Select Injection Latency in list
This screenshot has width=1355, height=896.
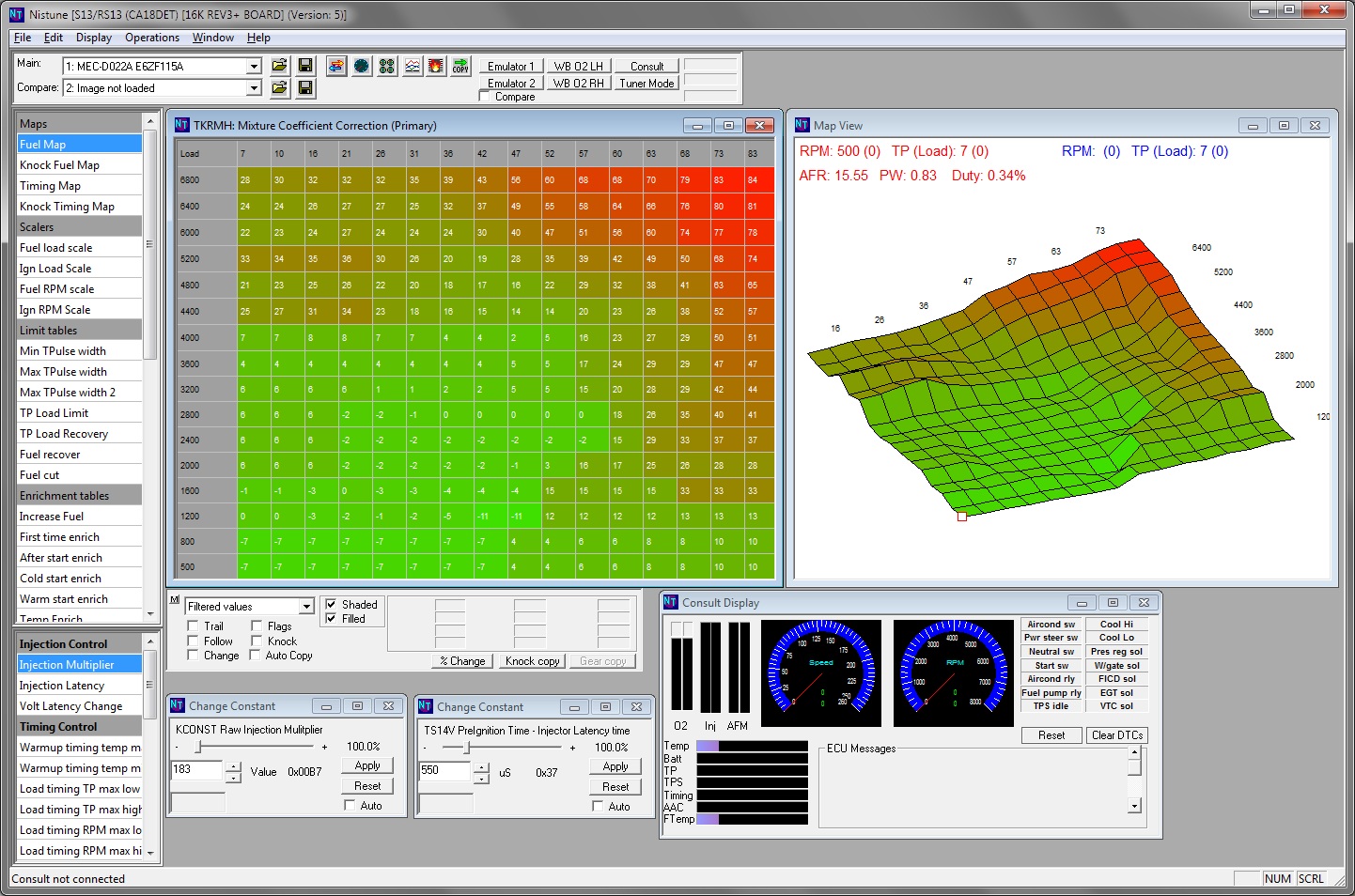pos(80,685)
